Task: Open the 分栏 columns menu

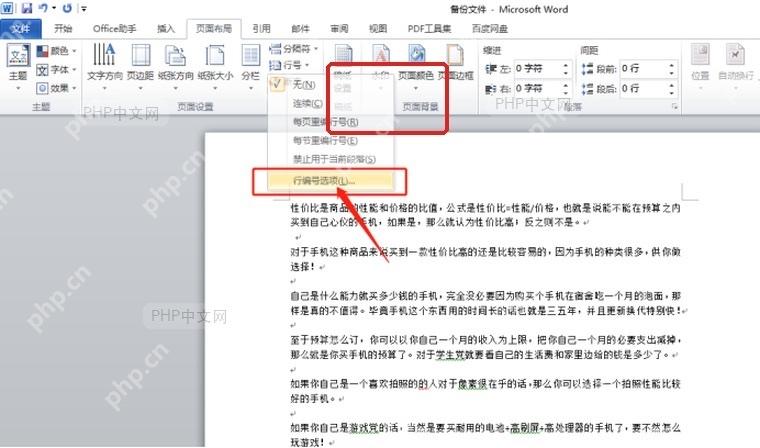Action: click(x=251, y=67)
